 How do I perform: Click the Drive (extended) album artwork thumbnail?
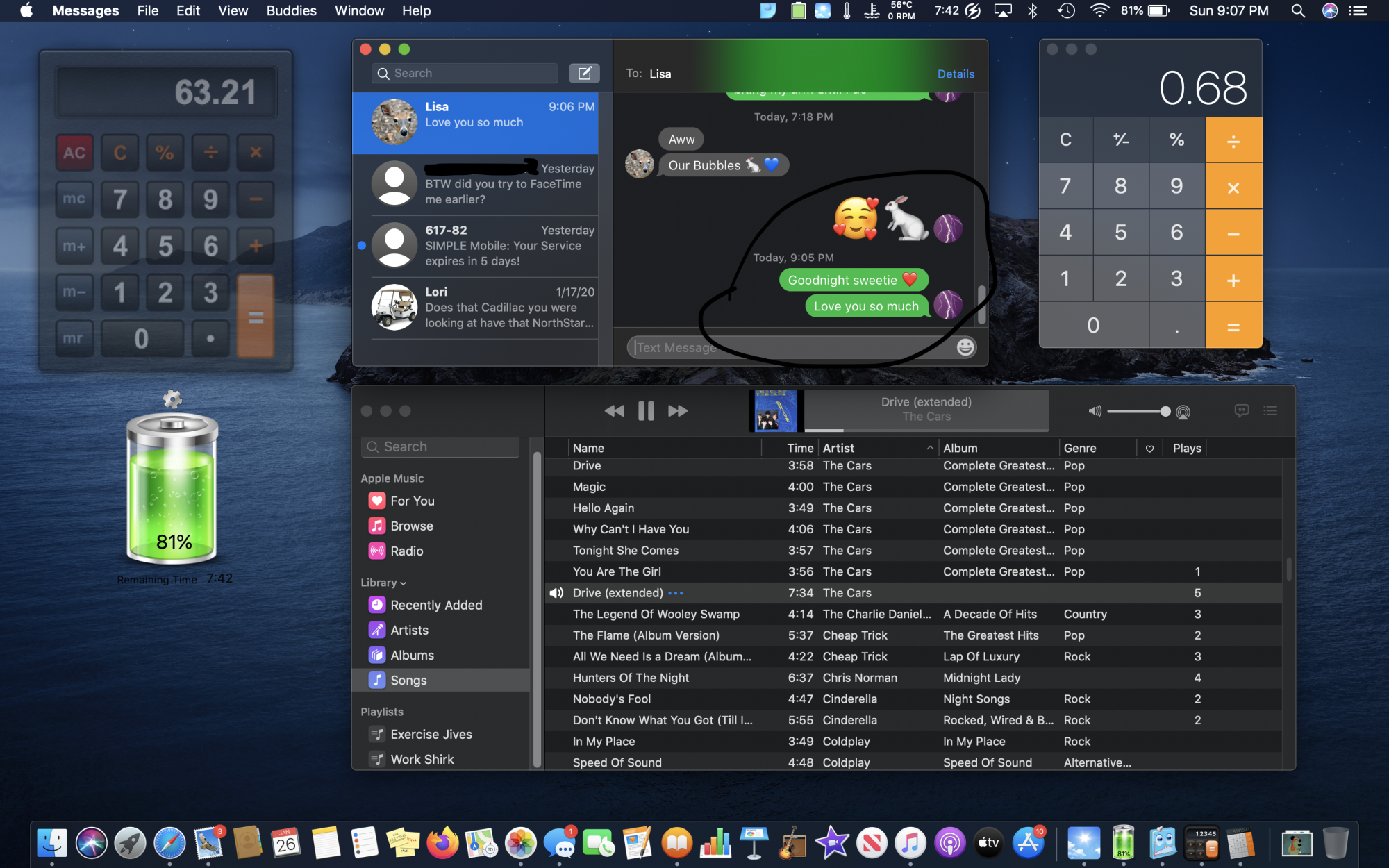775,411
